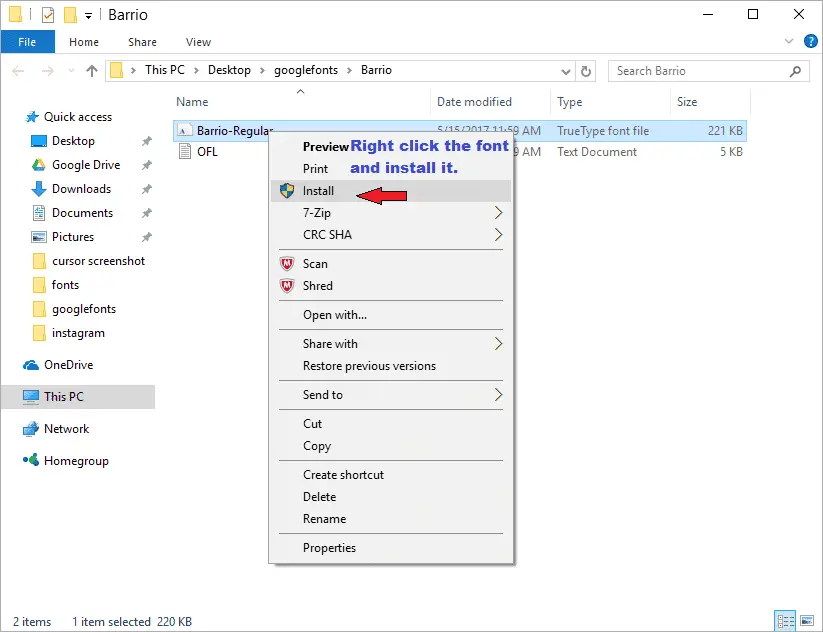The image size is (823, 632).
Task: Open the CRC SHA submenu
Action: 391,235
